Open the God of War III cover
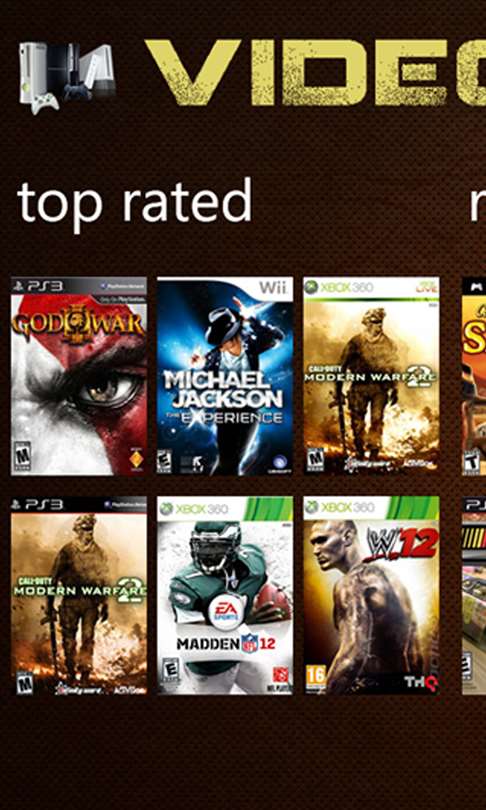 (79, 376)
